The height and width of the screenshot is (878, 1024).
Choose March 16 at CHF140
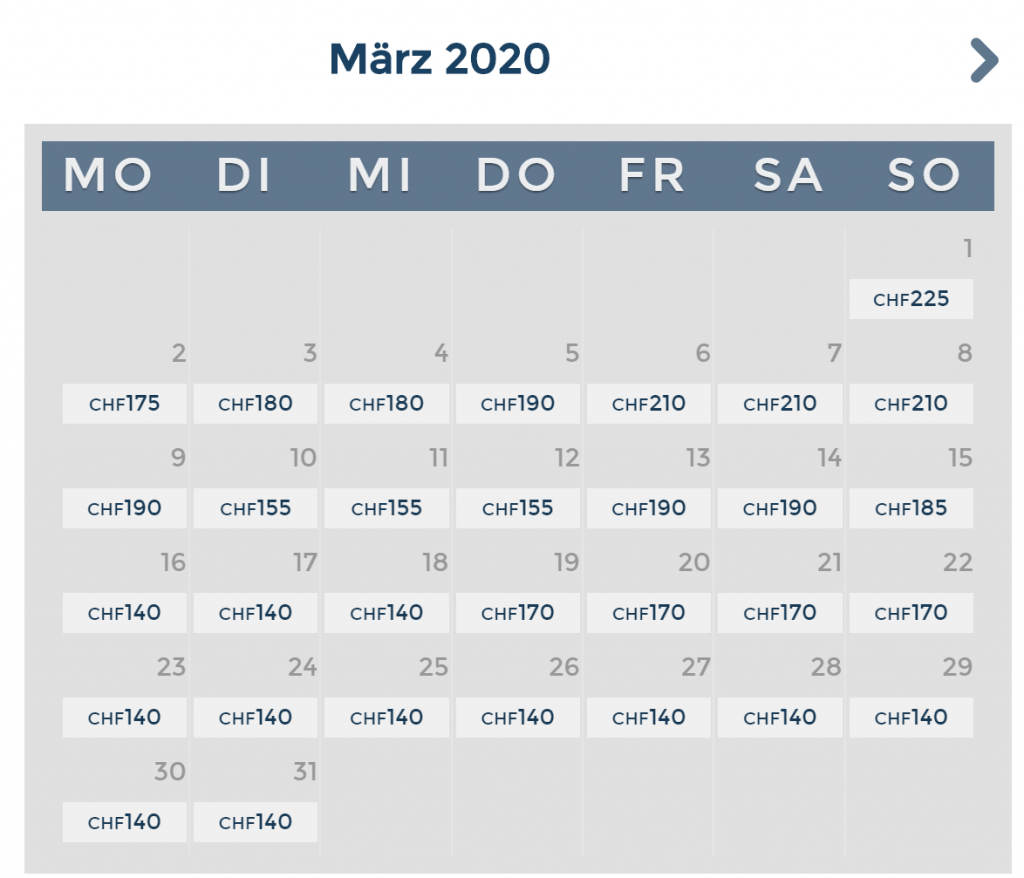124,613
